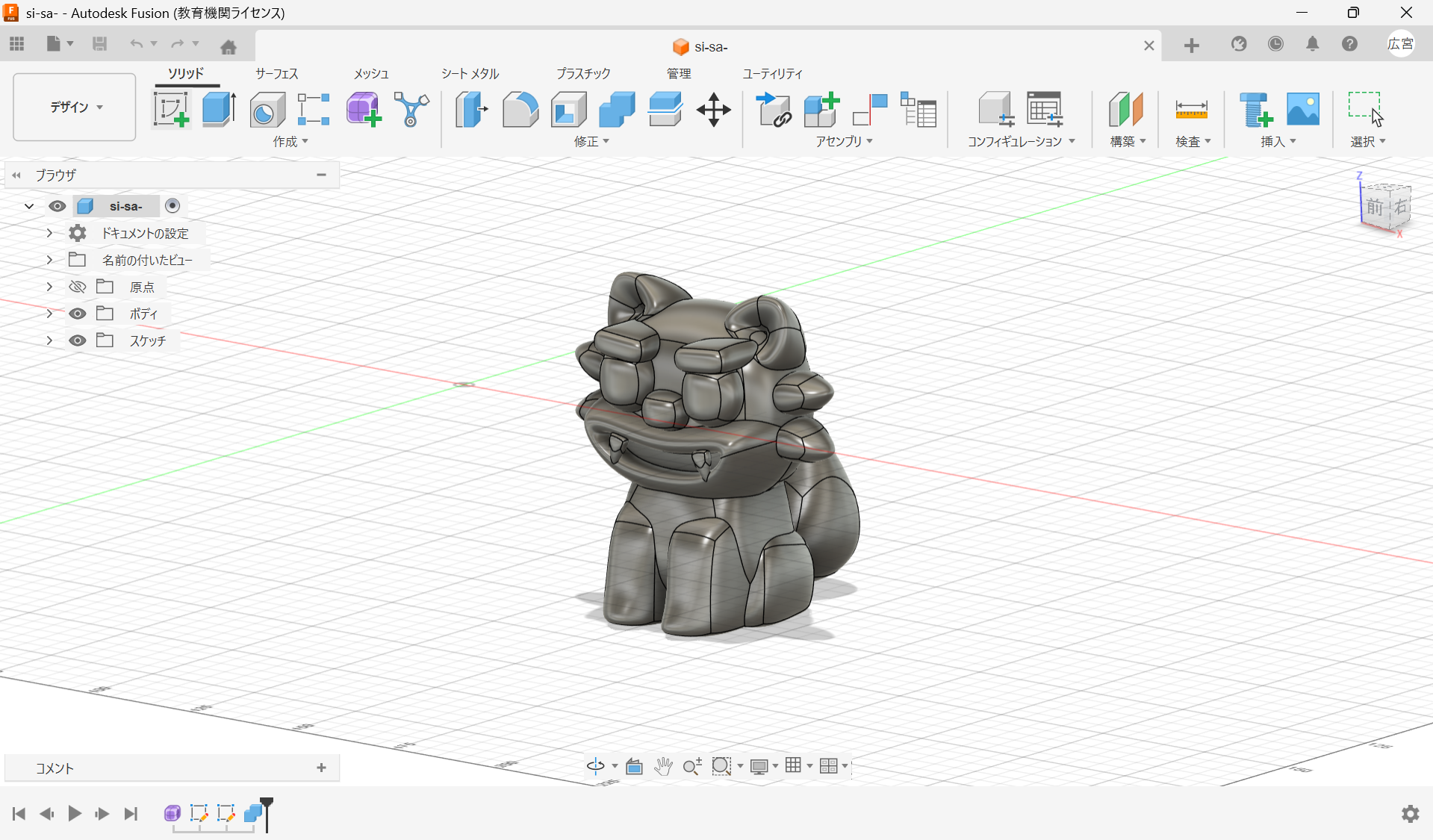
Task: Activate the Move/Copy arrows tool
Action: coord(713,110)
